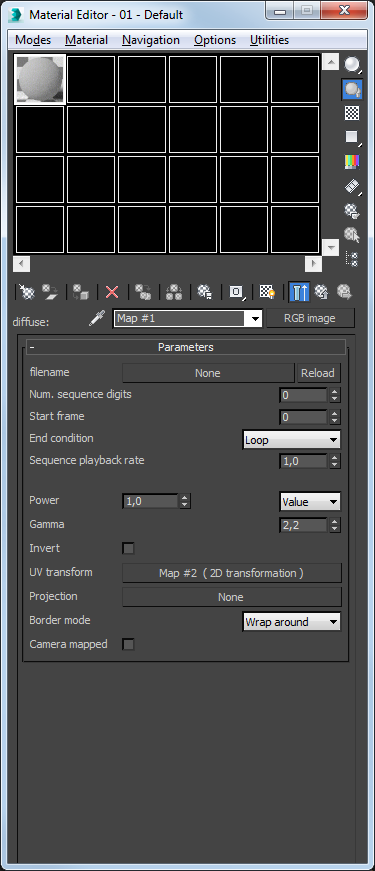Open Material Editor Options icon
The width and height of the screenshot is (375, 871).
point(352,211)
